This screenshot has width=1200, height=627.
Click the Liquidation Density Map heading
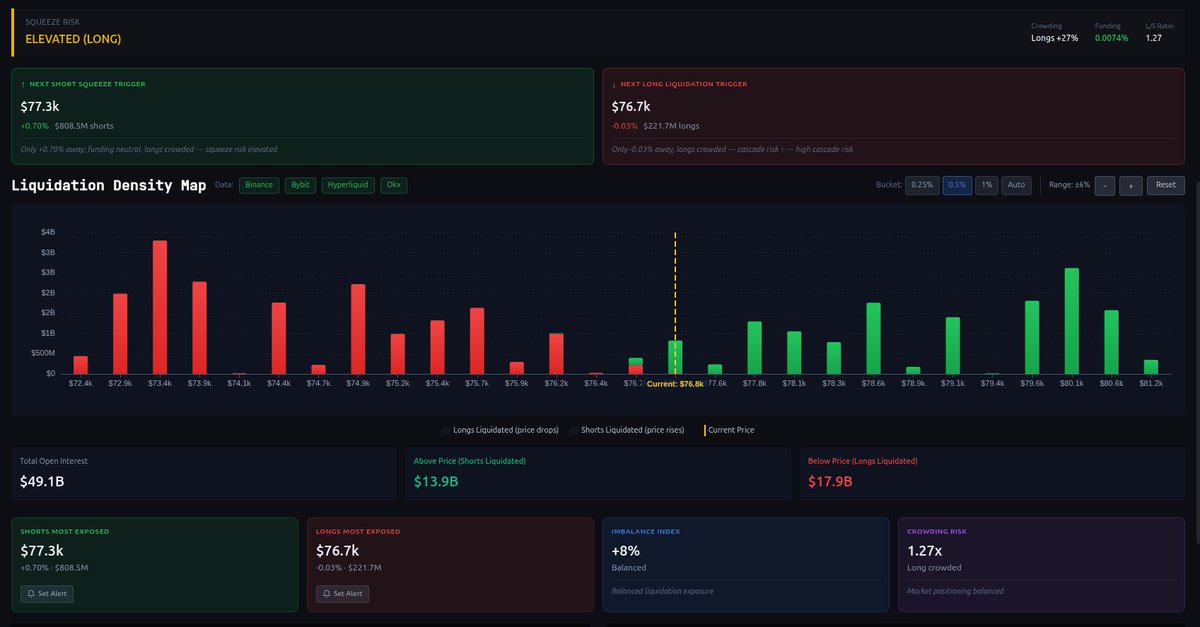(108, 186)
